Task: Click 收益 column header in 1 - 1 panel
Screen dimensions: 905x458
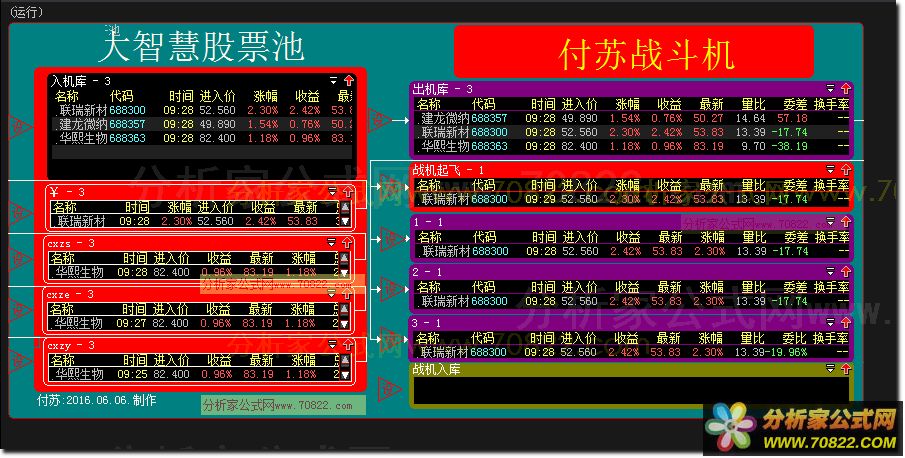Action: [628, 237]
